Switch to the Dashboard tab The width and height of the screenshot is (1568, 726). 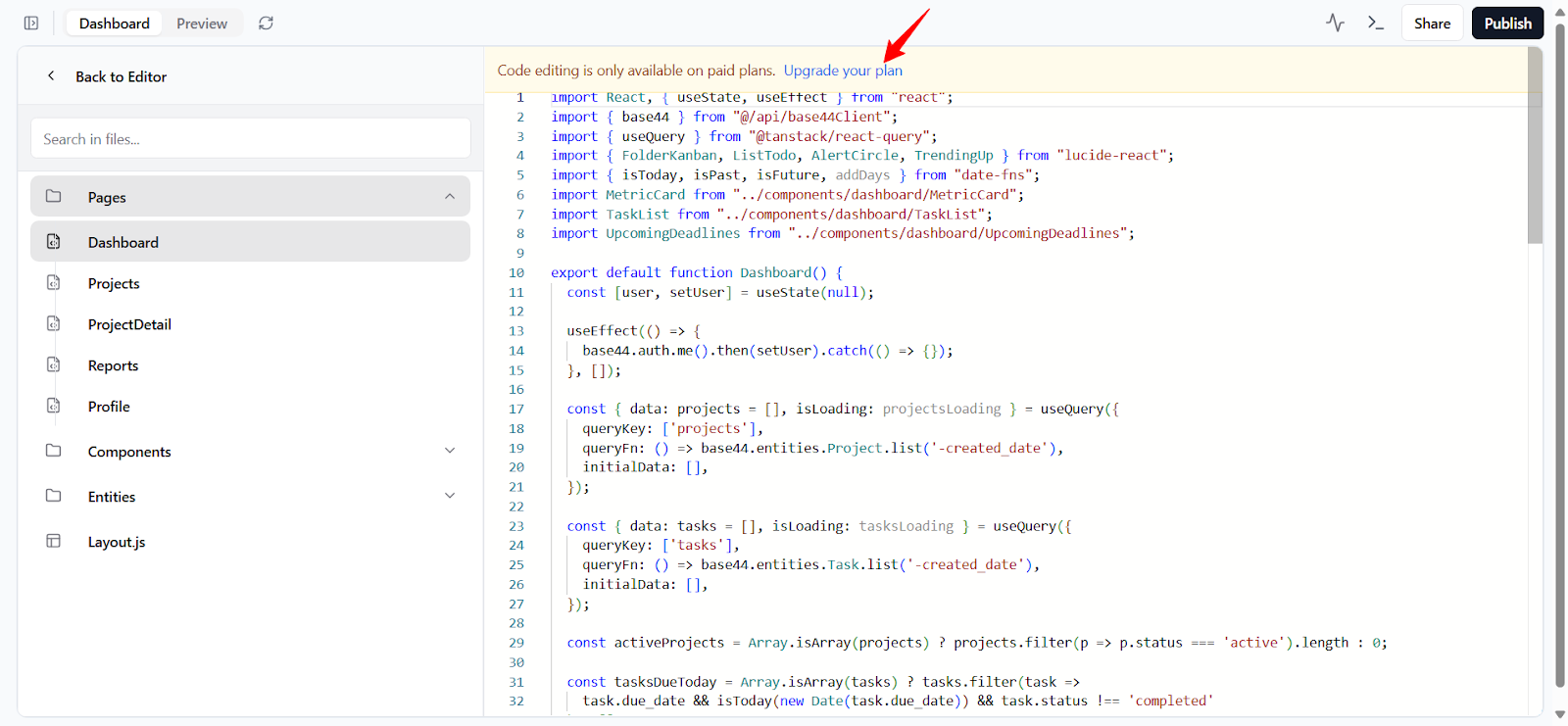point(115,23)
